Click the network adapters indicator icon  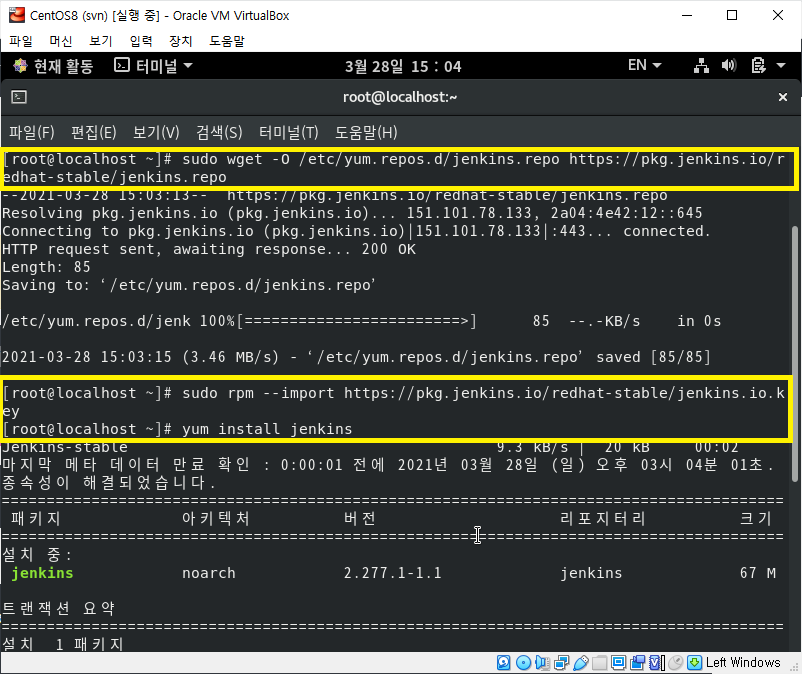[x=562, y=663]
